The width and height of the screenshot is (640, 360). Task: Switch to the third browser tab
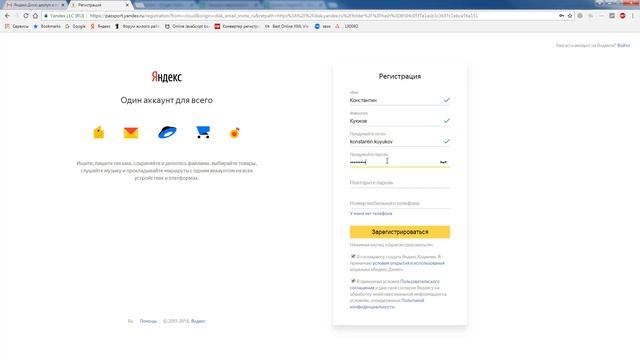165,5
